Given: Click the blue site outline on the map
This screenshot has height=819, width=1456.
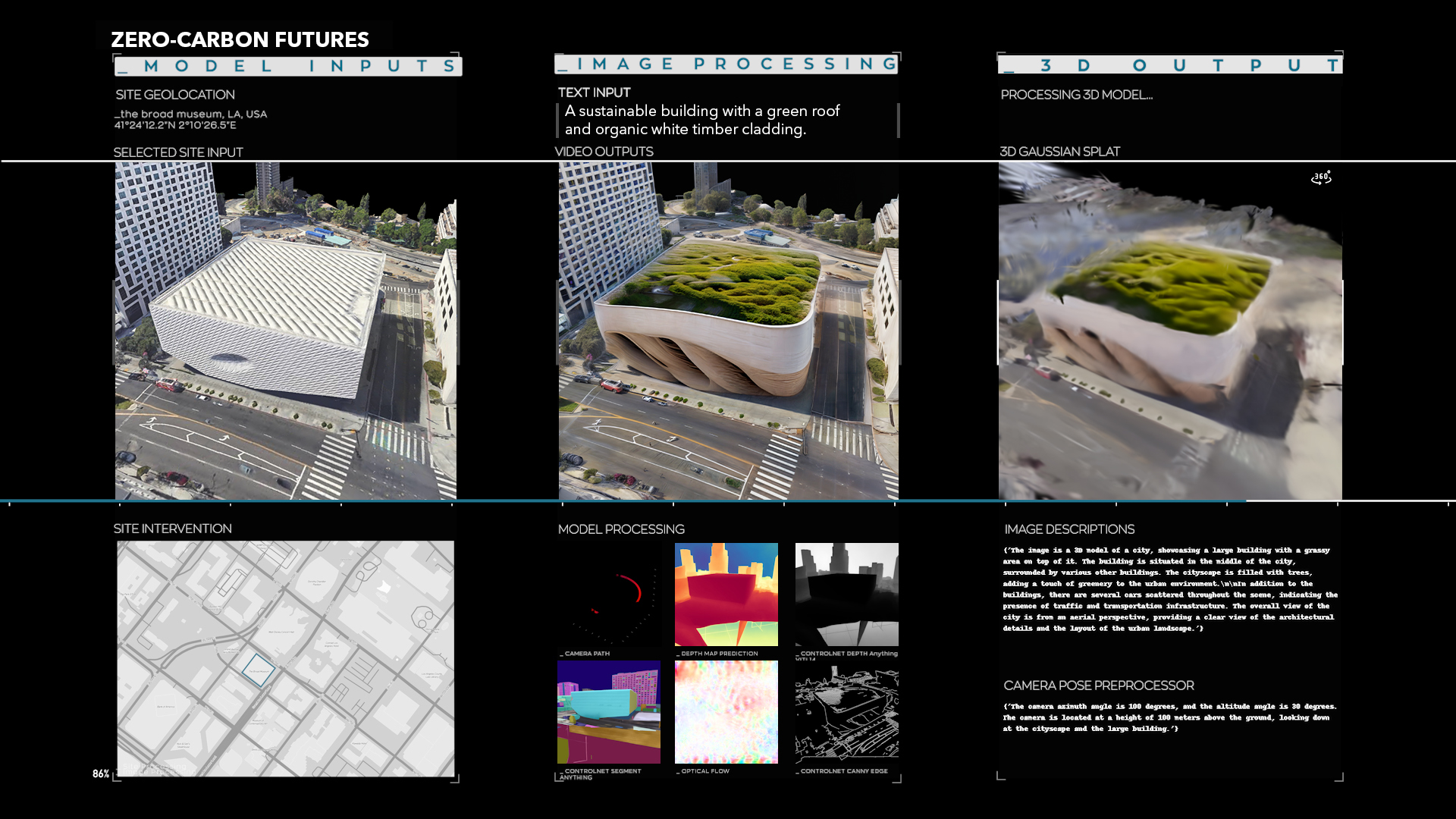Looking at the screenshot, I should tap(258, 670).
